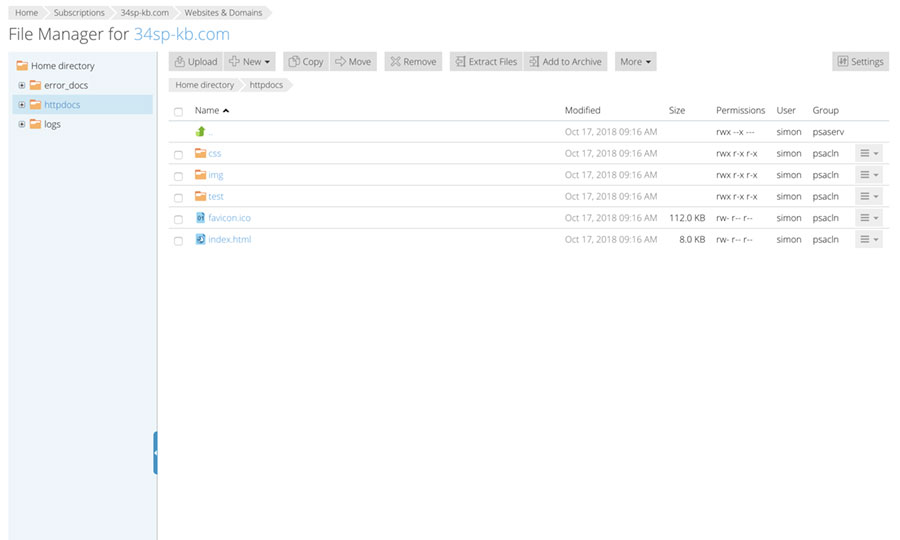Screen dimensions: 900x540
Task: Open actions menu for favicon.ico row
Action: coord(869,217)
